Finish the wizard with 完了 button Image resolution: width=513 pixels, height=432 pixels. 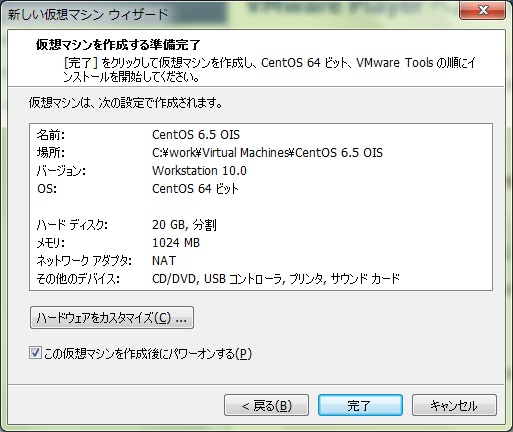(x=360, y=405)
